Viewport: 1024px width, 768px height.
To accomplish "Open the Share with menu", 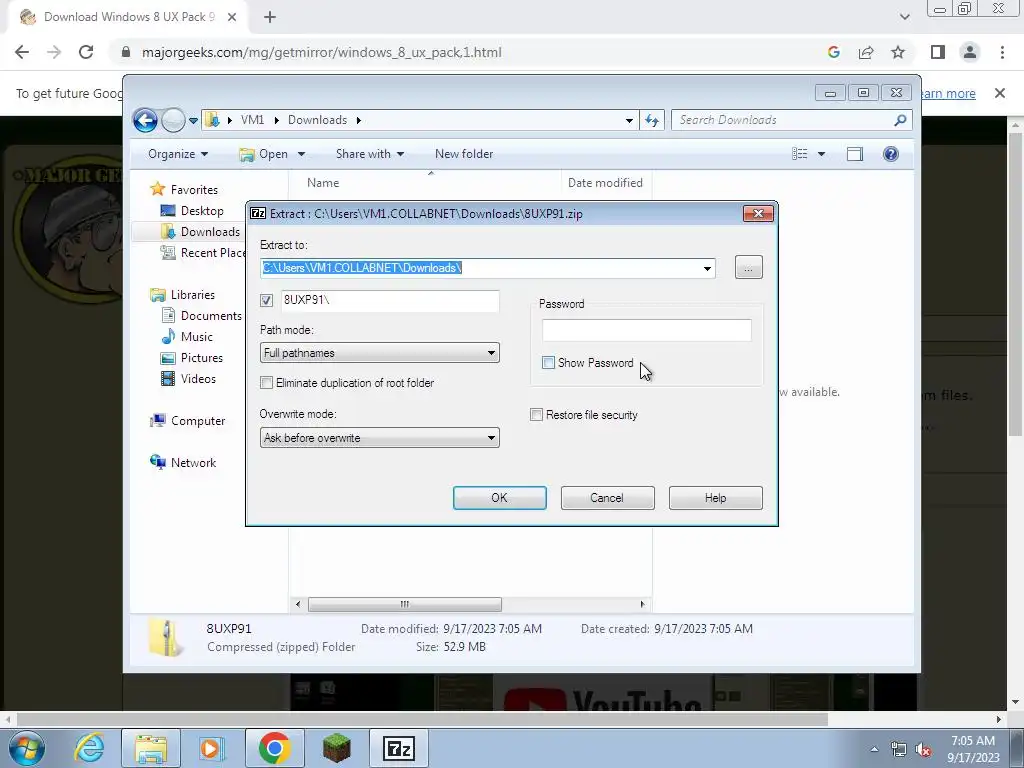I will coord(370,154).
